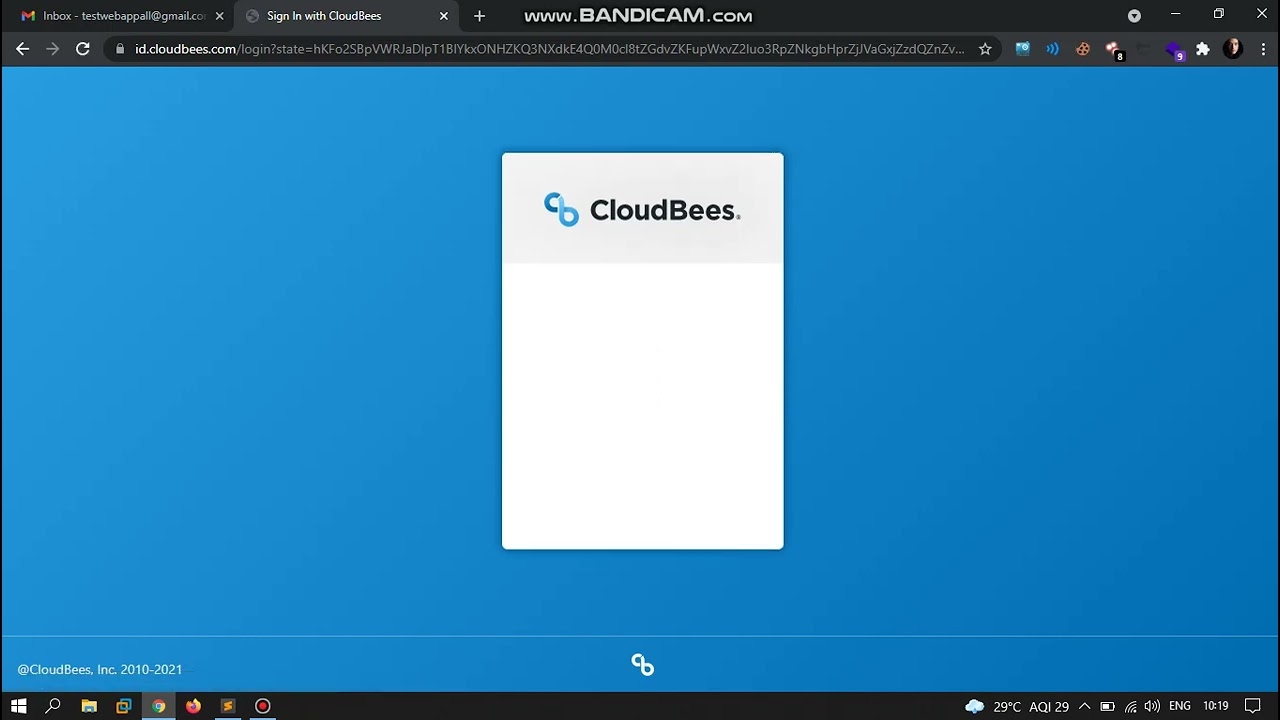
Task: Open the purple extension with badge 9
Action: (x=1174, y=50)
